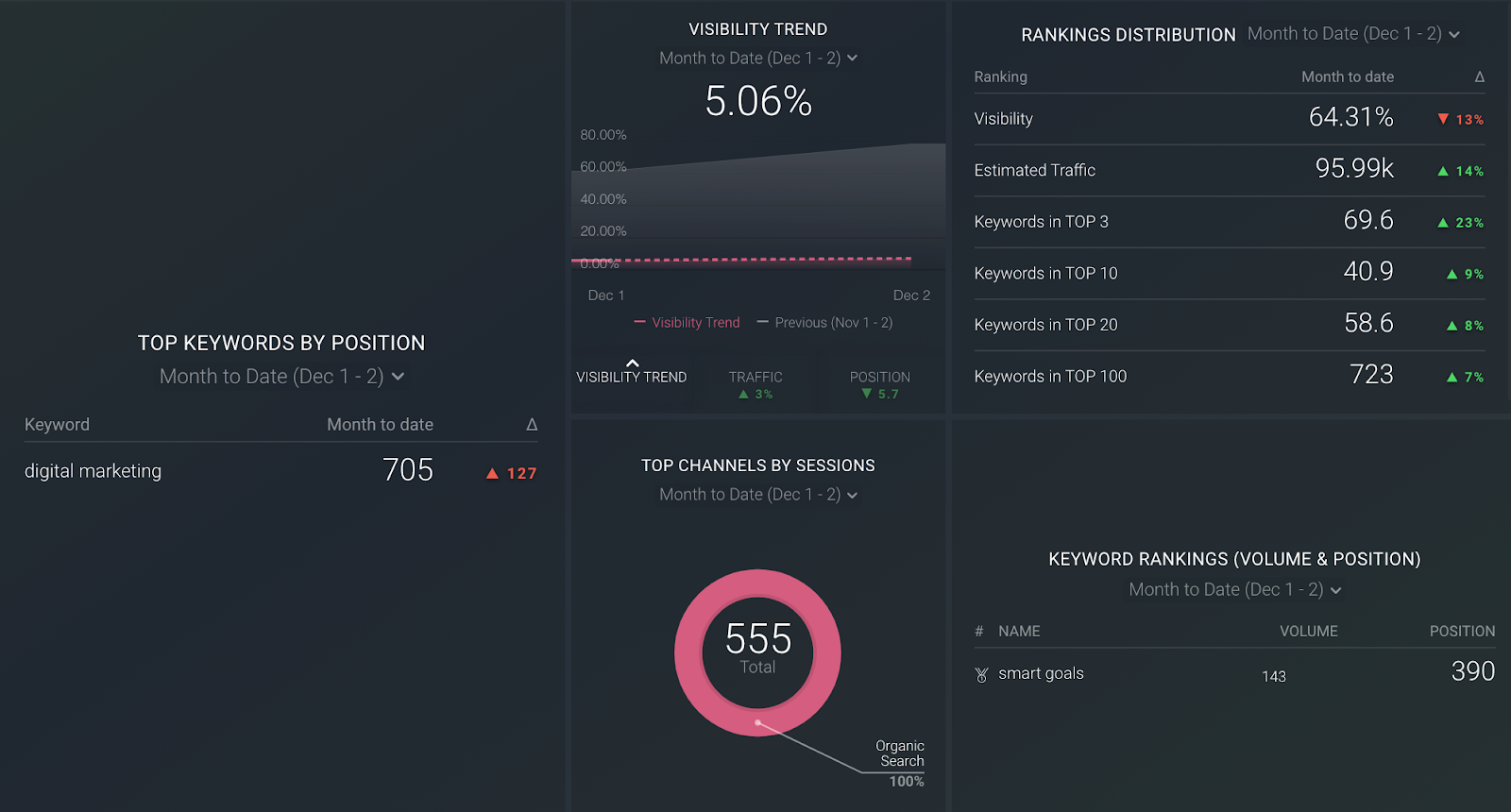Click caret above VISIBILITY TREND tab
This screenshot has width=1511, height=812.
pos(633,363)
